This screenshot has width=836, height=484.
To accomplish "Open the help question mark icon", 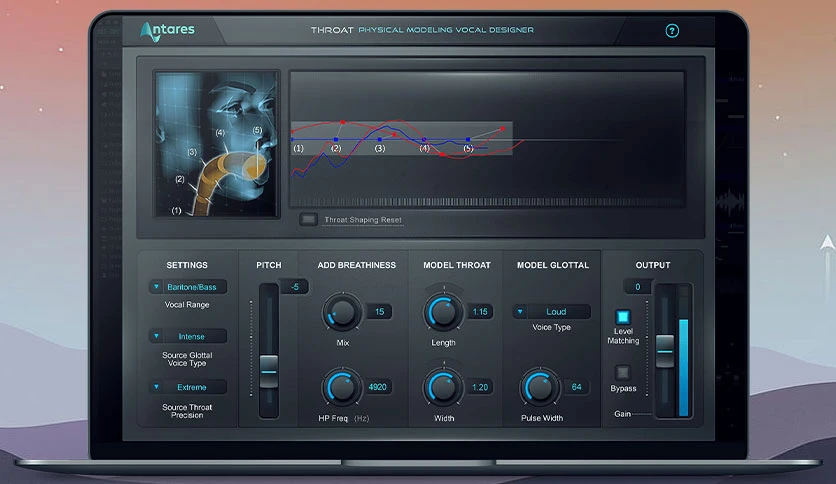I will (x=672, y=31).
